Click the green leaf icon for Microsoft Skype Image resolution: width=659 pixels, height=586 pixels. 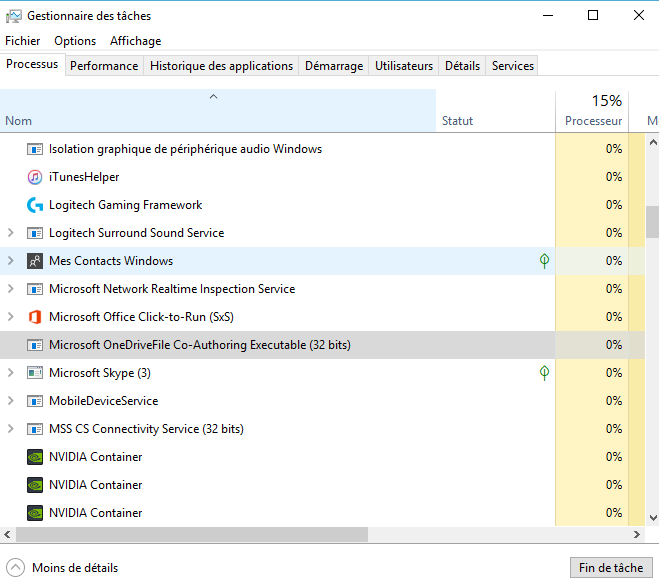(x=544, y=373)
